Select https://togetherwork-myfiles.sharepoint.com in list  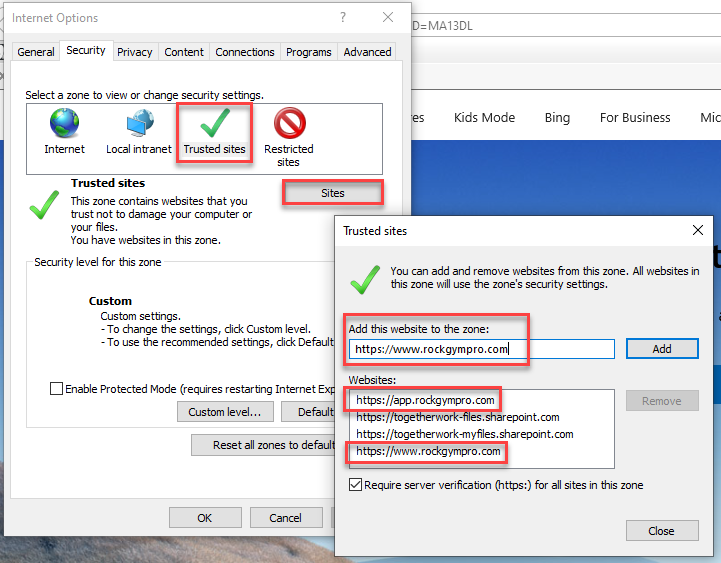pyautogui.click(x=465, y=434)
